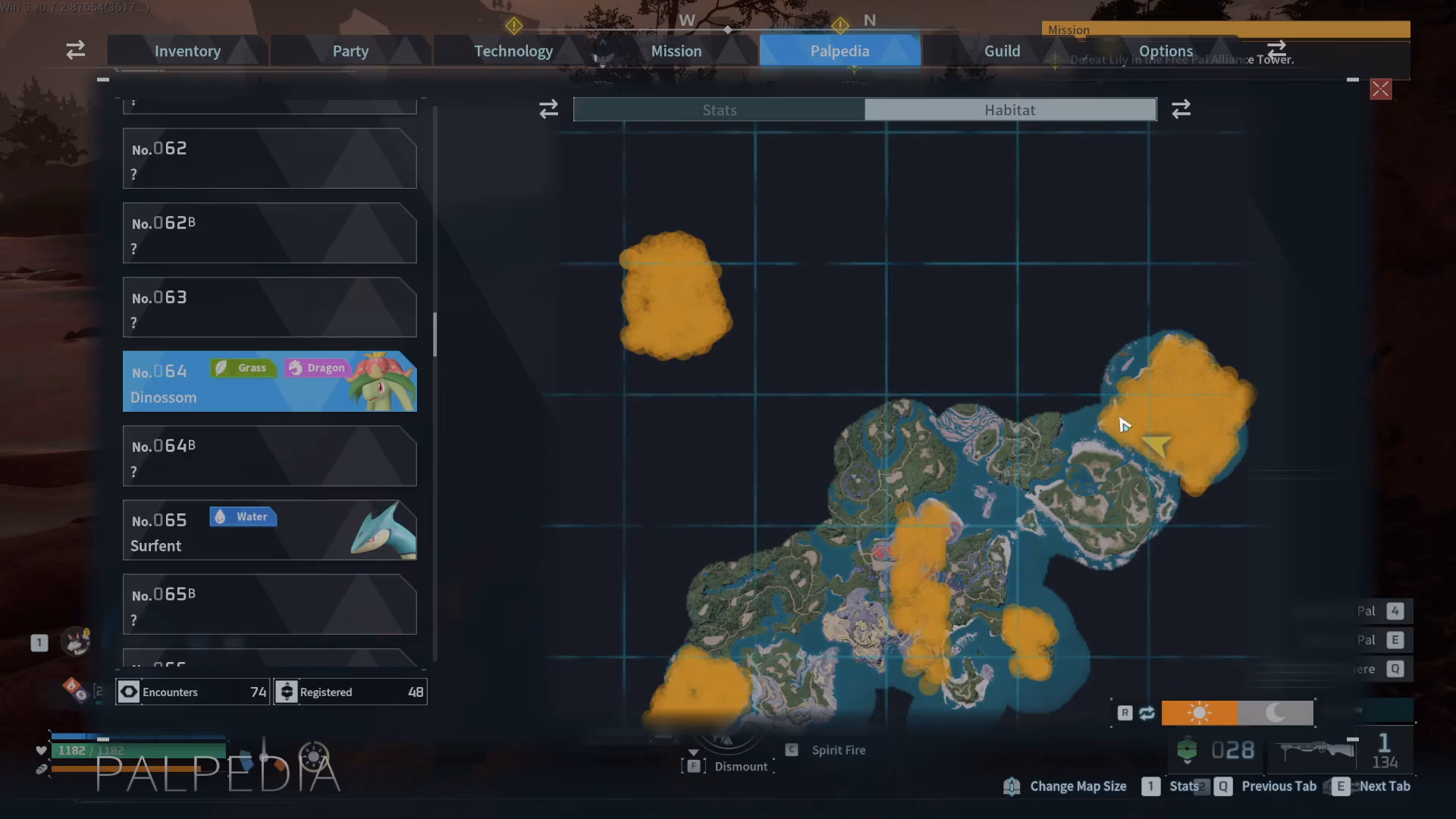Click the Surfent portrait icon
1456x819 pixels.
[x=383, y=530]
